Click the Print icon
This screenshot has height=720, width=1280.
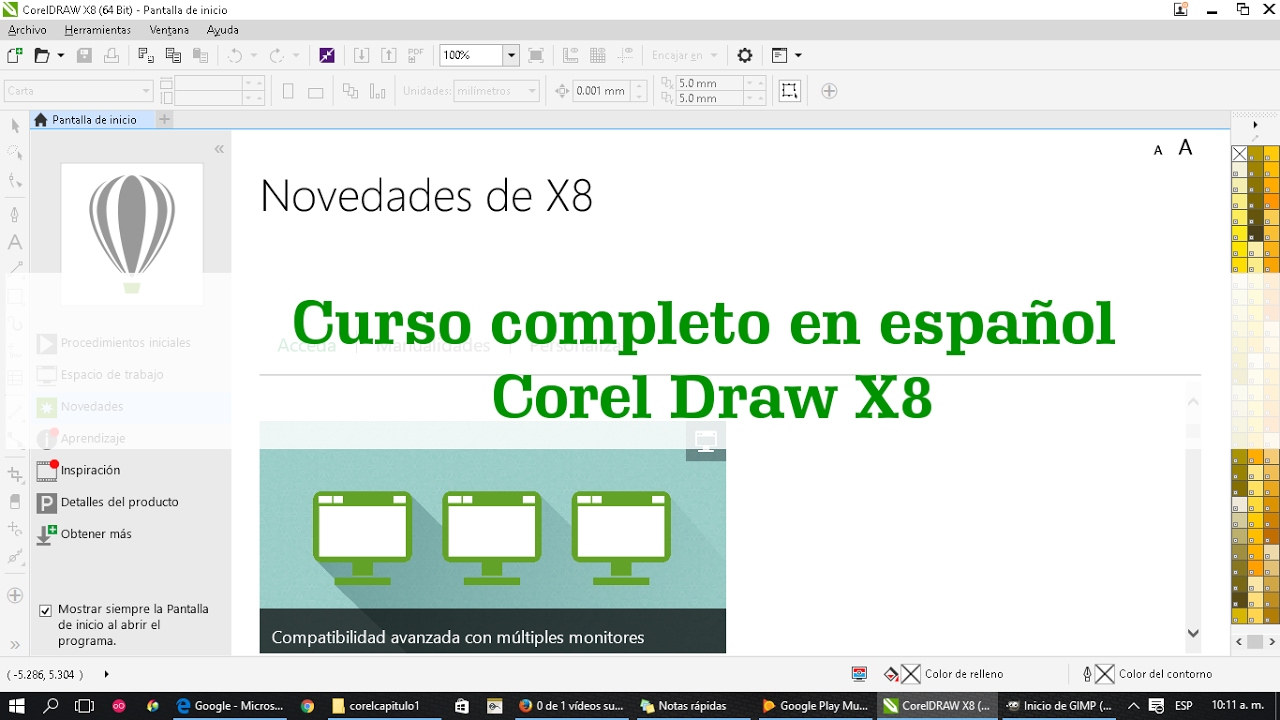(112, 56)
